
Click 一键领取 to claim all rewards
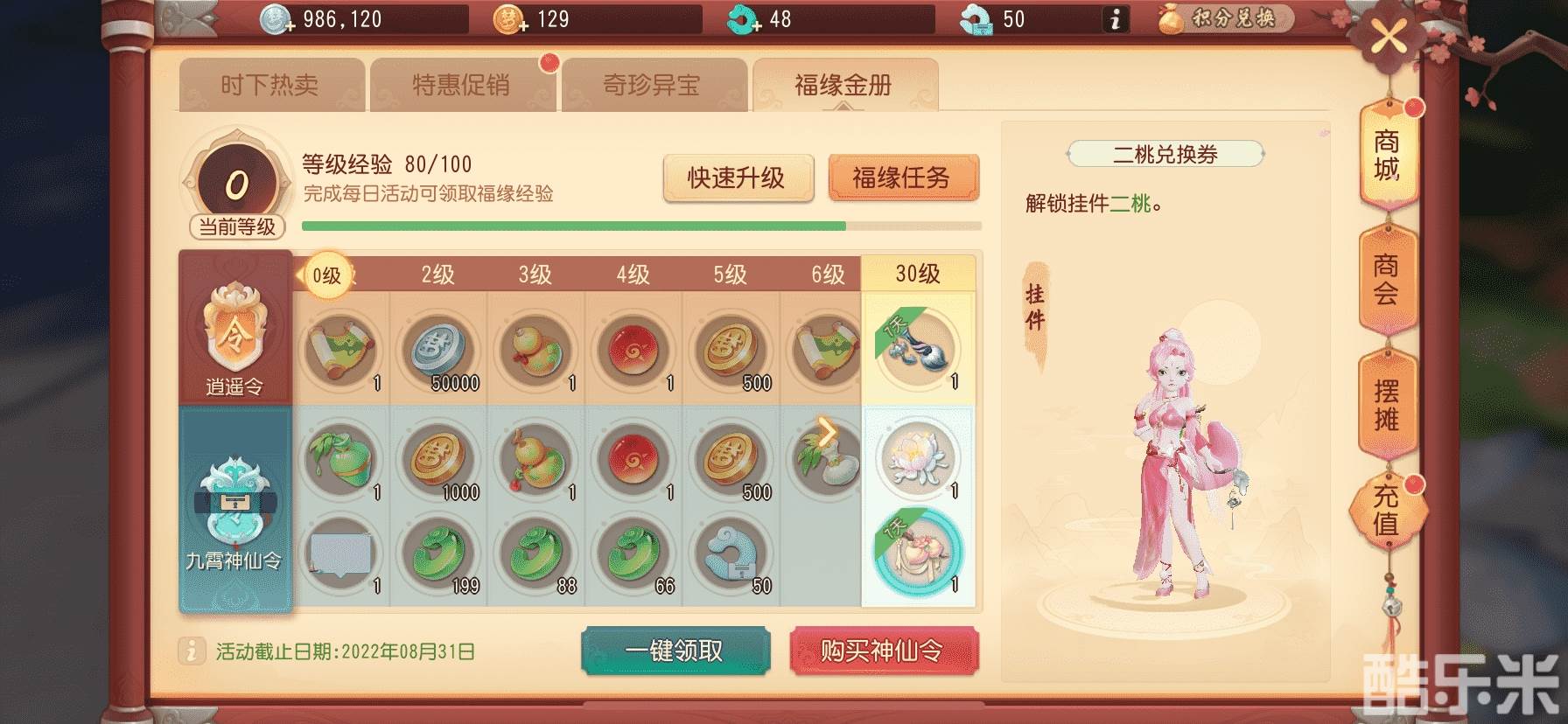(x=675, y=651)
